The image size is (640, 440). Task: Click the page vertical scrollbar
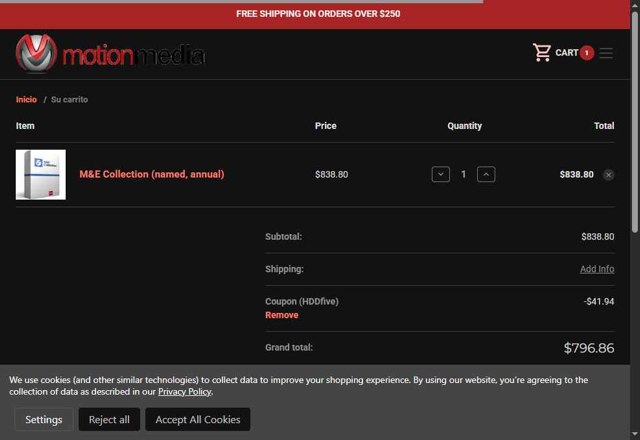pos(635,122)
